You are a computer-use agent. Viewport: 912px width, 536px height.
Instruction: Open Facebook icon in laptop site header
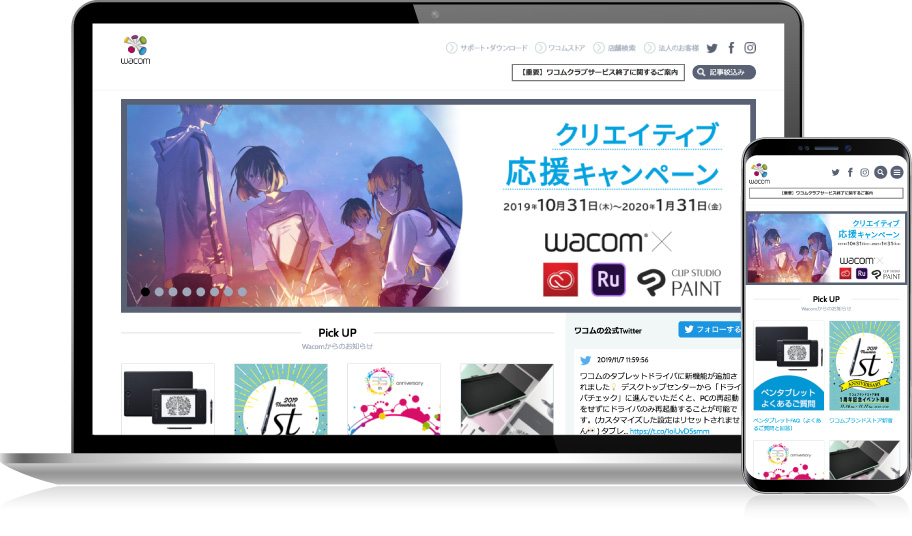(731, 48)
